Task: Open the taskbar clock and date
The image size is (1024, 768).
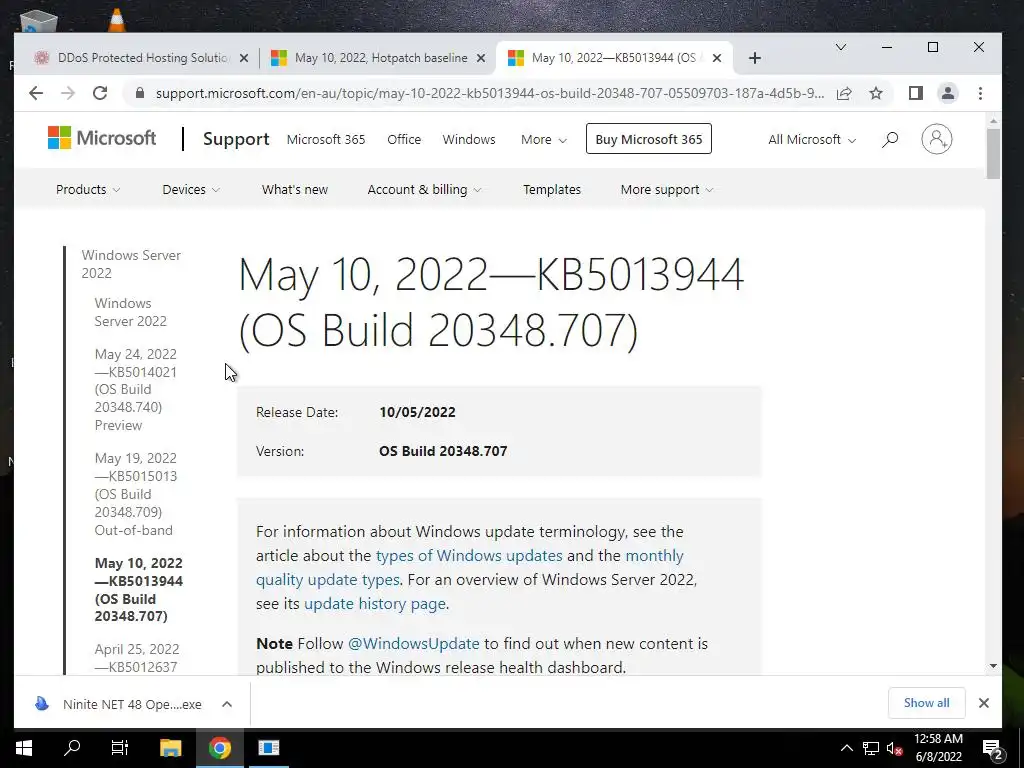Action: (x=938, y=748)
